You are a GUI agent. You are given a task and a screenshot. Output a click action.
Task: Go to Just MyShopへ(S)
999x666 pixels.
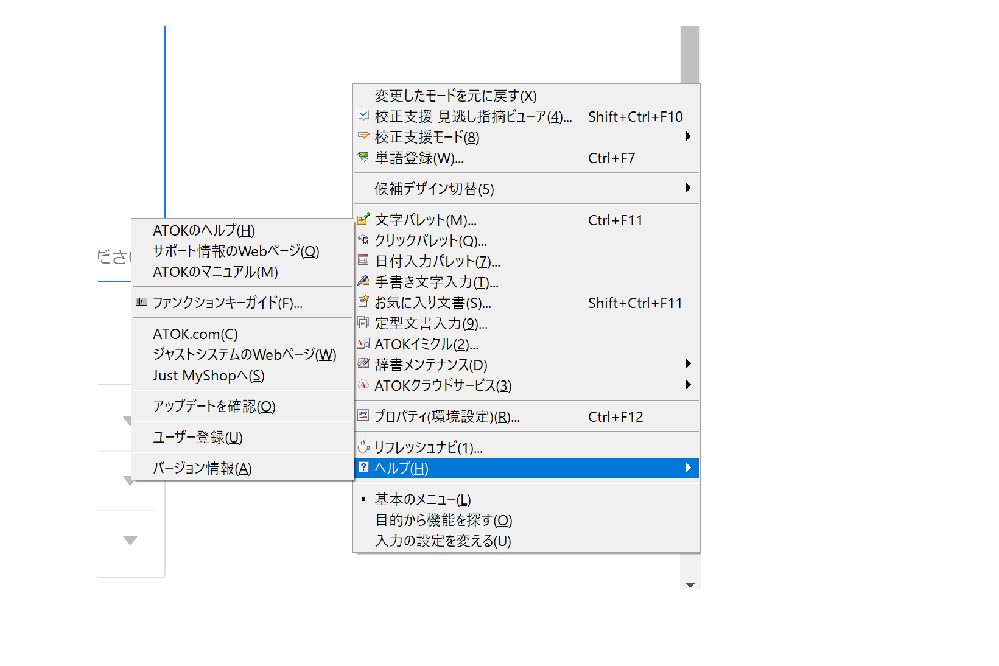pyautogui.click(x=208, y=375)
